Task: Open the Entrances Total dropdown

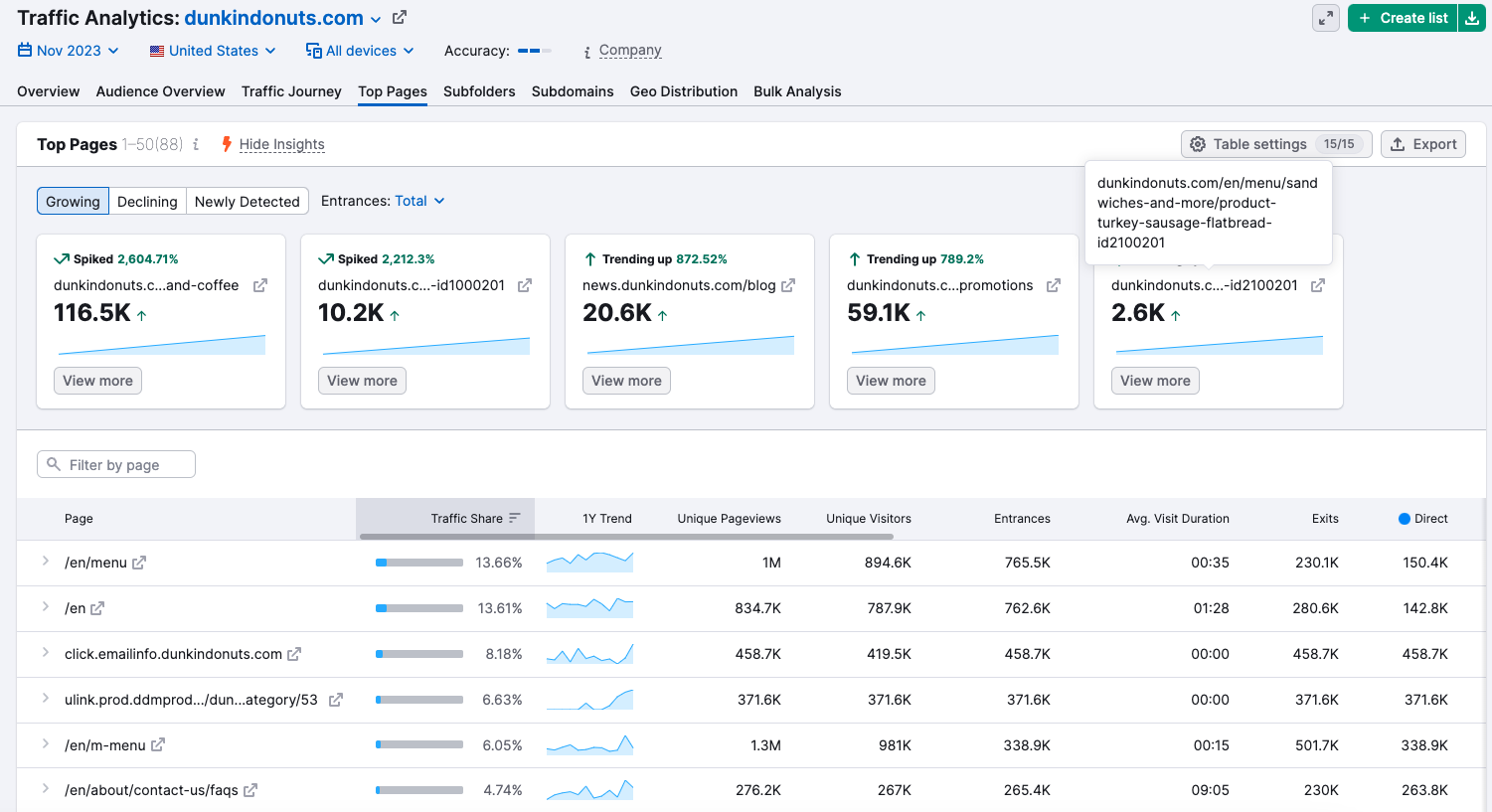Action: [x=419, y=201]
